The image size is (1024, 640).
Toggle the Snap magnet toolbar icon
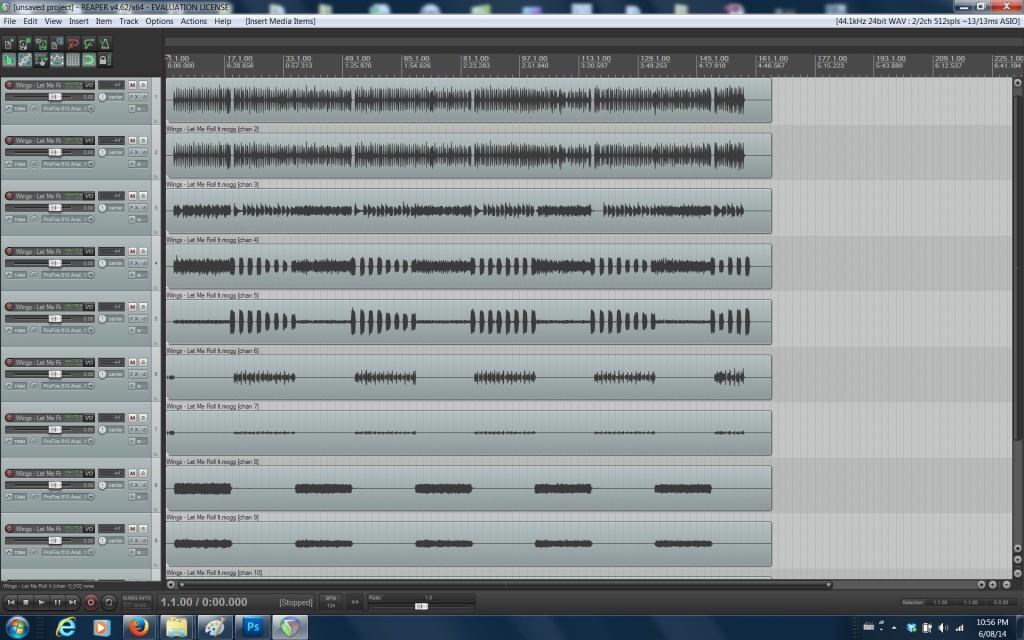pos(88,60)
